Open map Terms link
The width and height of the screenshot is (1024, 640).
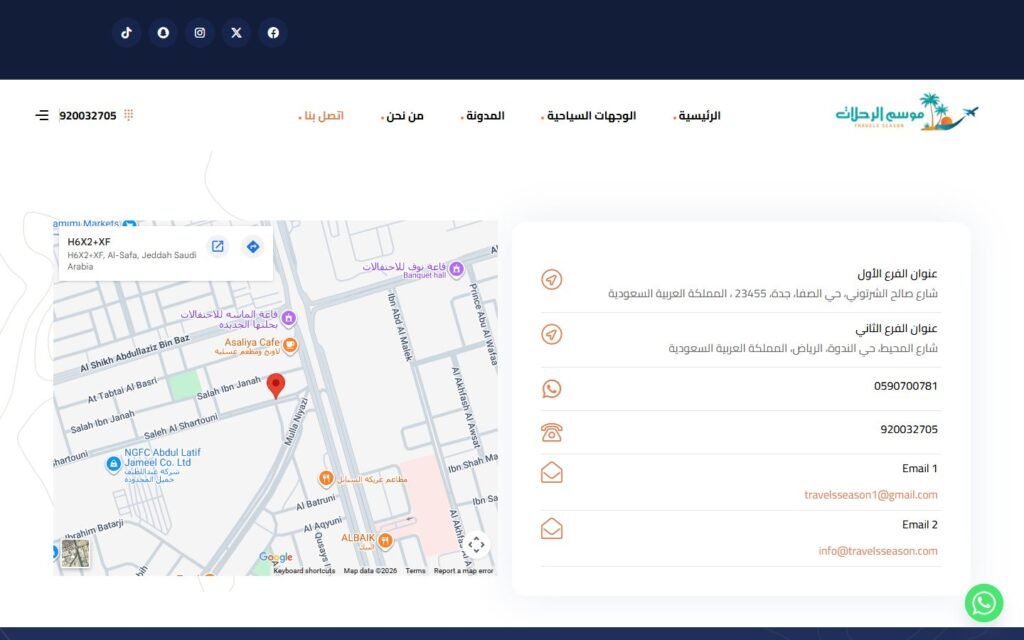tap(415, 571)
